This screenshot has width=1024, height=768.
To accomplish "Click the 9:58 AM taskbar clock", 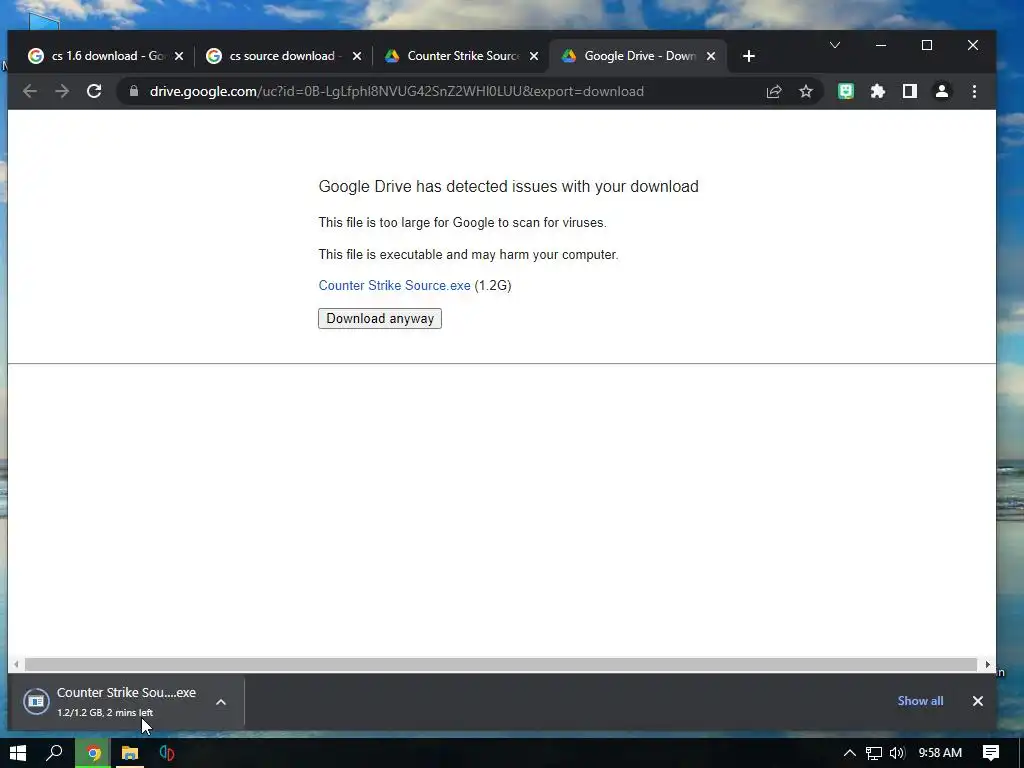I will (x=940, y=753).
